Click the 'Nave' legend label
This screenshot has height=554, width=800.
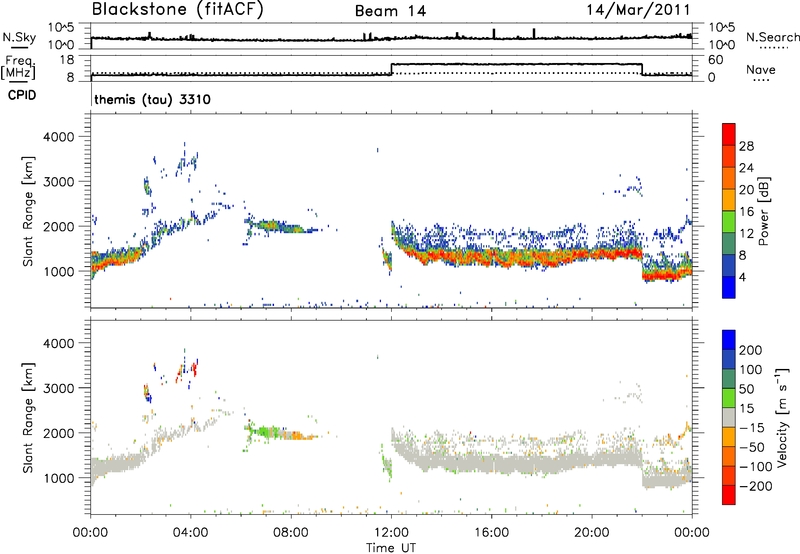click(x=760, y=70)
